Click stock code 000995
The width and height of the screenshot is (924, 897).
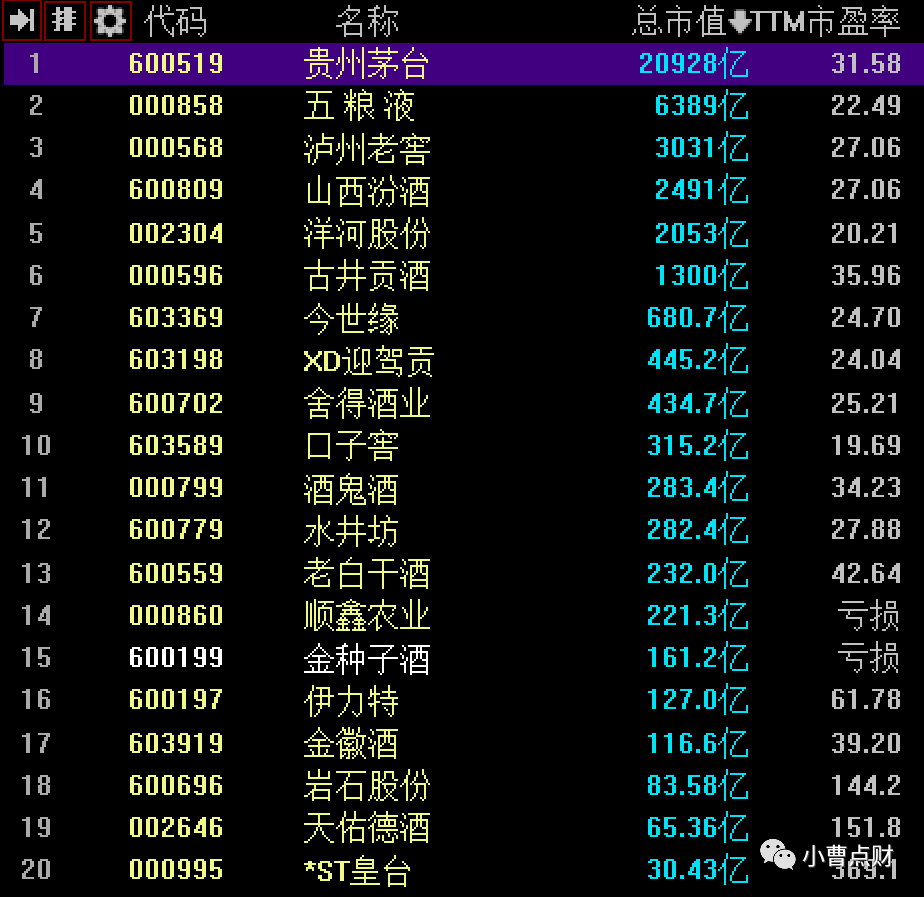pos(176,869)
